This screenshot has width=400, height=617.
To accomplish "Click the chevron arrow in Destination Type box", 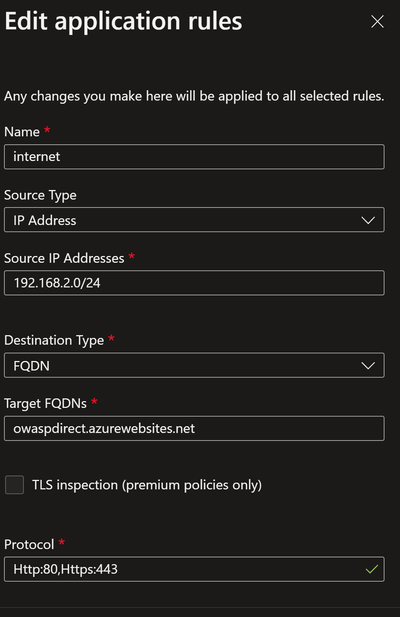I will pyautogui.click(x=368, y=366).
